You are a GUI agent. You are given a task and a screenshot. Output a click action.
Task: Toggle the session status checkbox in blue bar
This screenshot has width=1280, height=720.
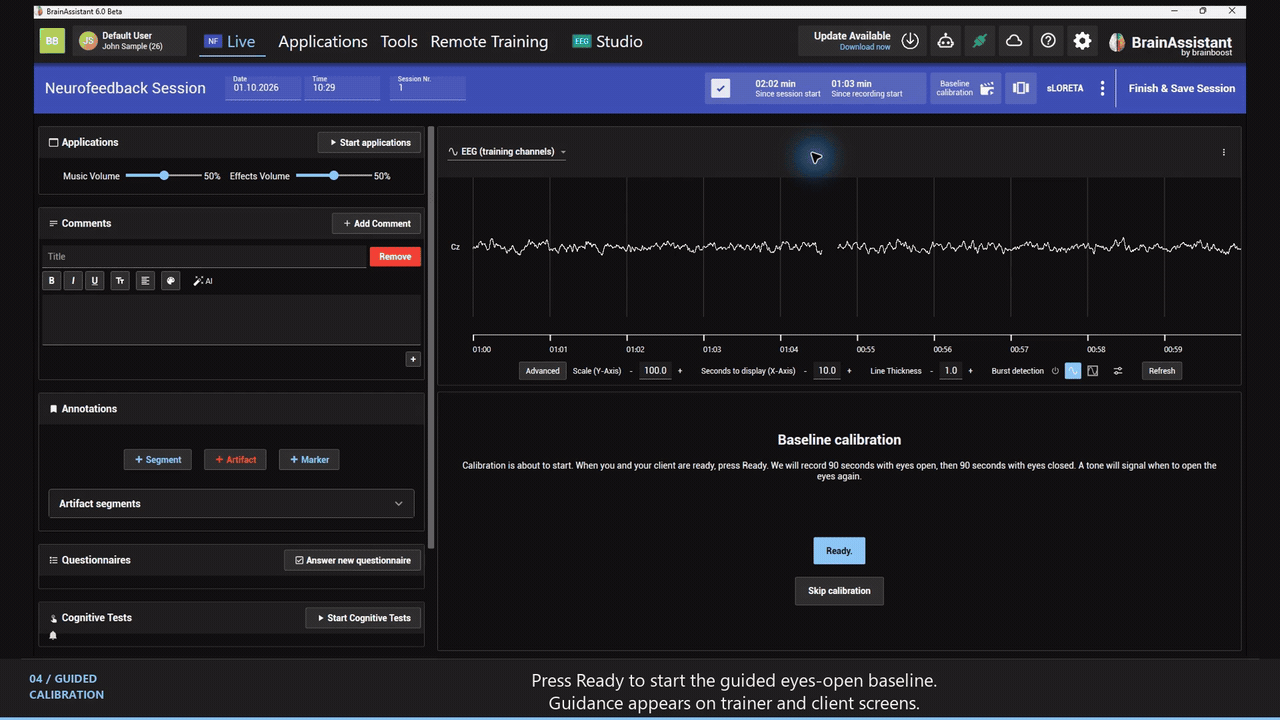coord(721,88)
